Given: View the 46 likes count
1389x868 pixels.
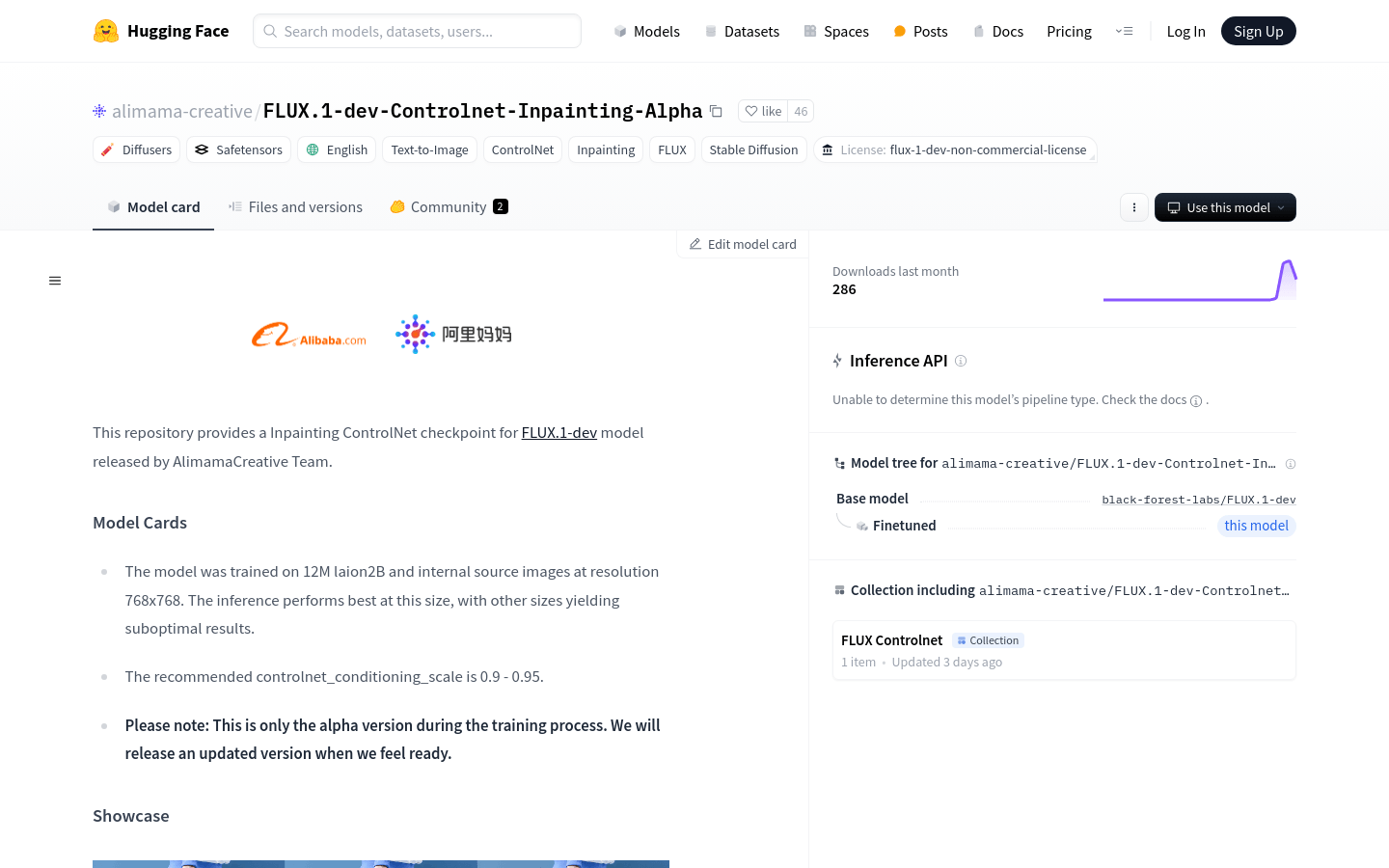Looking at the screenshot, I should tap(801, 111).
